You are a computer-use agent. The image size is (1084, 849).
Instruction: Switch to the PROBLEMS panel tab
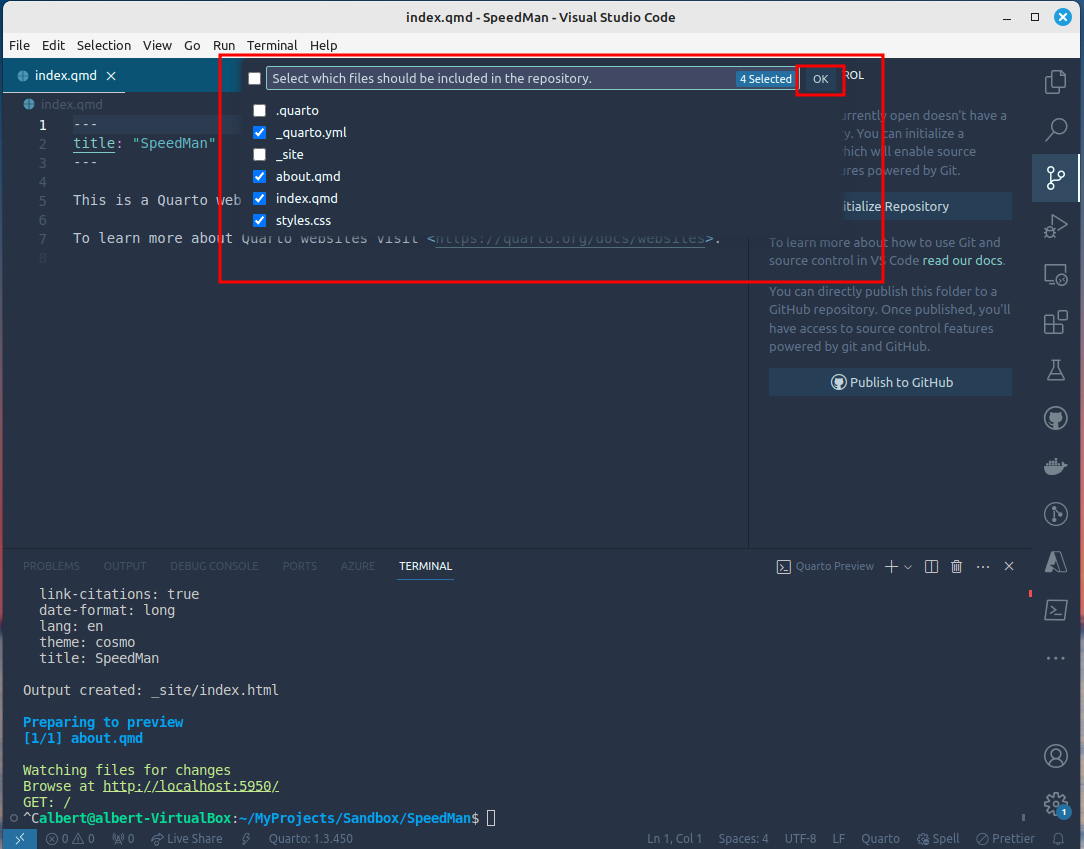pyautogui.click(x=51, y=566)
